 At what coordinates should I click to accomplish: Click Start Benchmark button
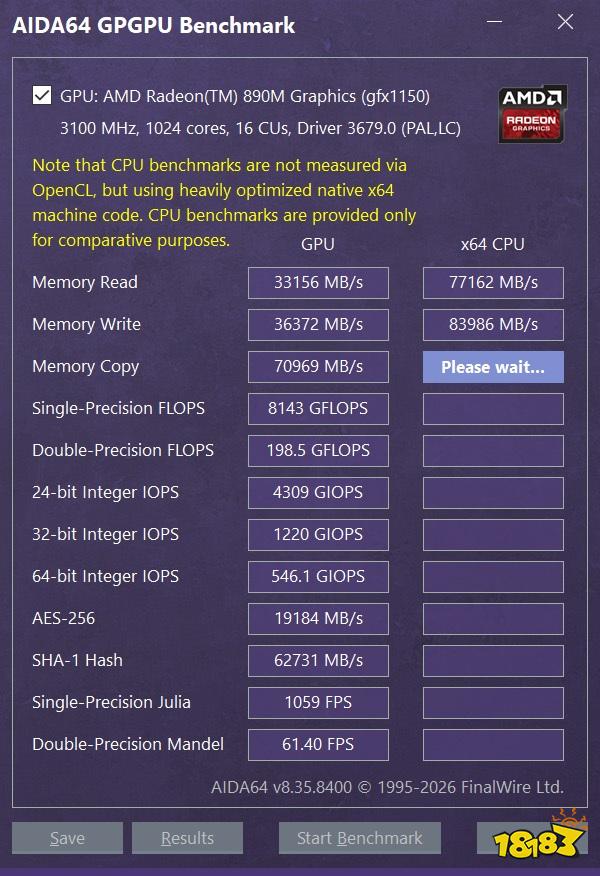pos(360,838)
